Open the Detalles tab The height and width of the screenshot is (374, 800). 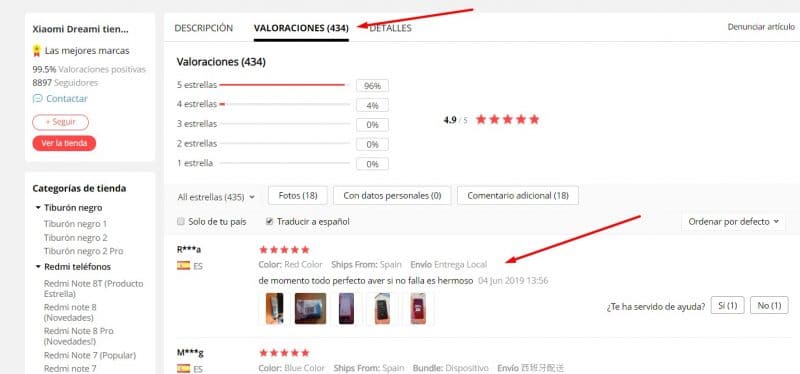point(390,28)
